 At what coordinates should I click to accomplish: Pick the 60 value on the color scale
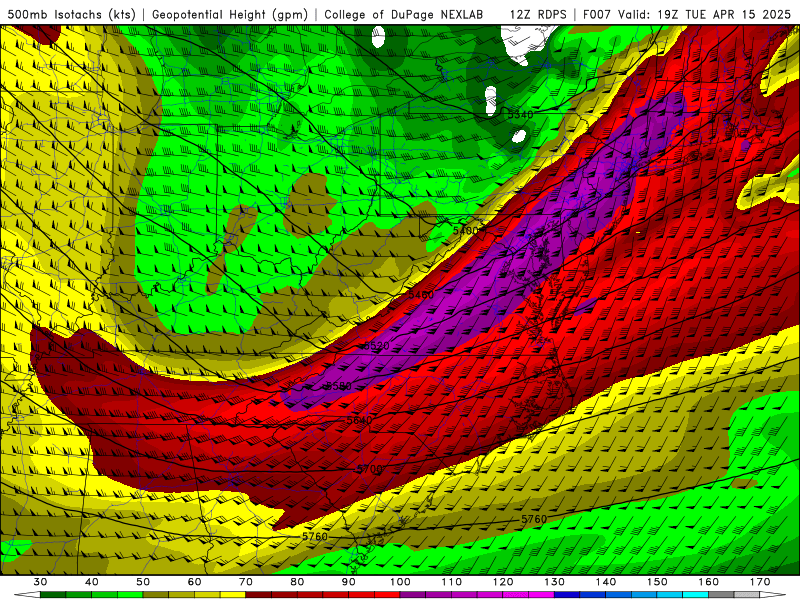coord(194,582)
